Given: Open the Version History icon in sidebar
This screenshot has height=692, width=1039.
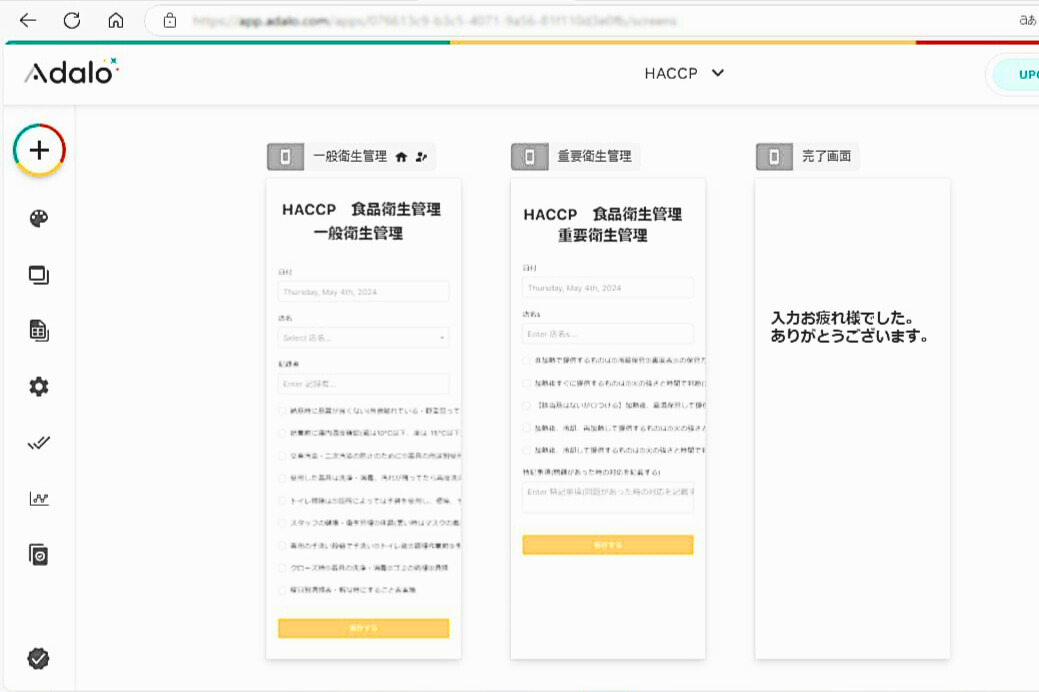Looking at the screenshot, I should point(39,555).
